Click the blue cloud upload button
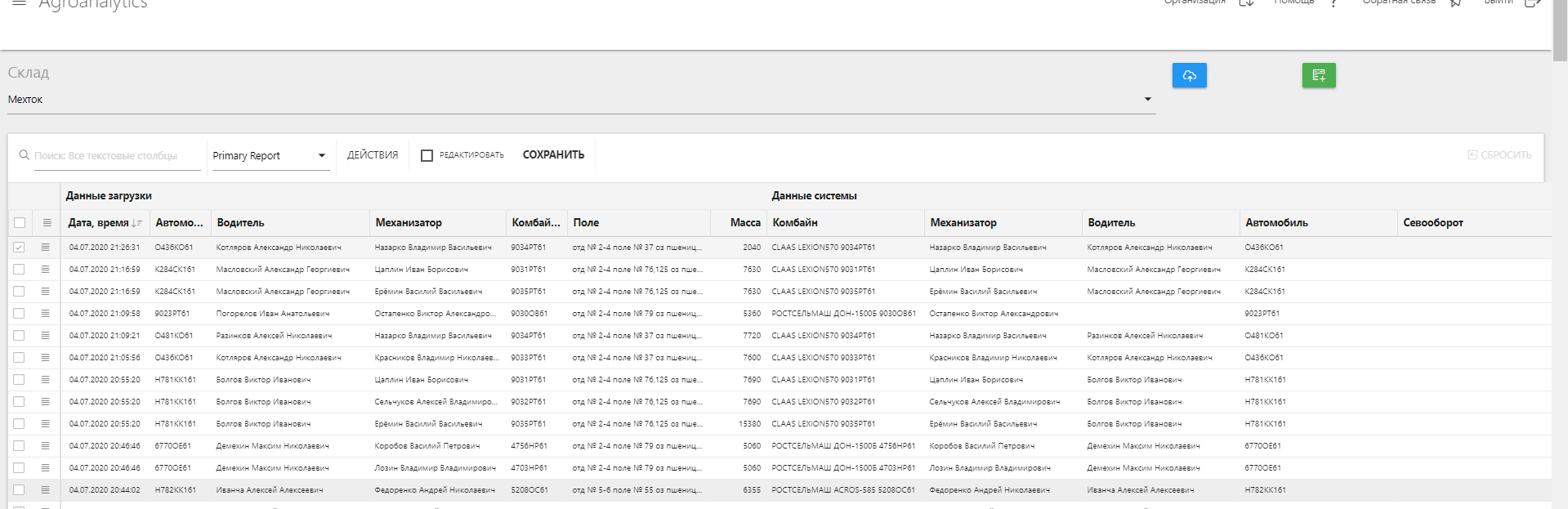The width and height of the screenshot is (1568, 509). coord(1189,75)
